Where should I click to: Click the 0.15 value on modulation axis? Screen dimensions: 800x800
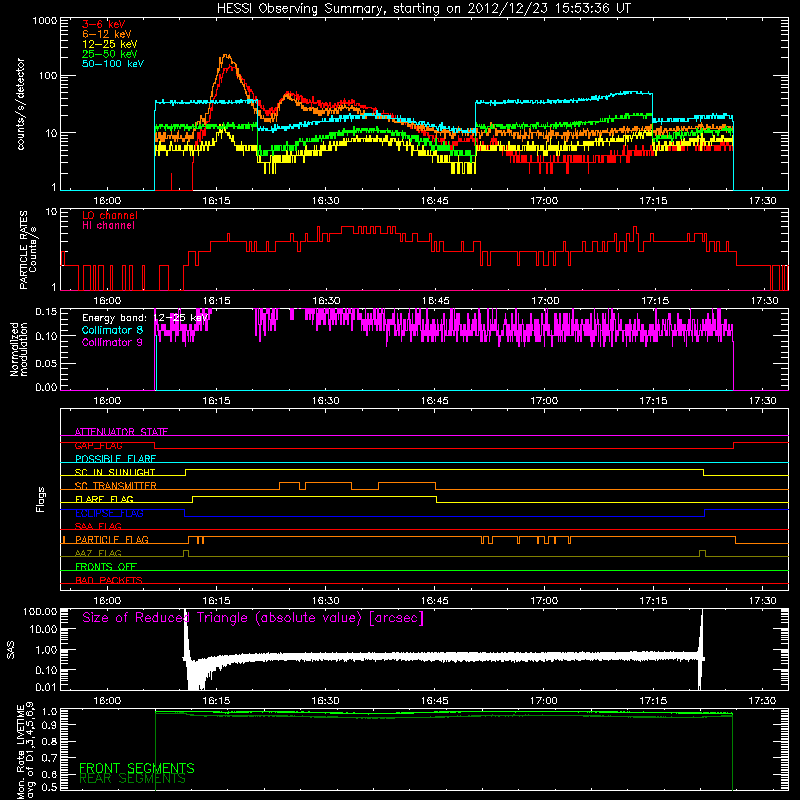(x=46, y=311)
